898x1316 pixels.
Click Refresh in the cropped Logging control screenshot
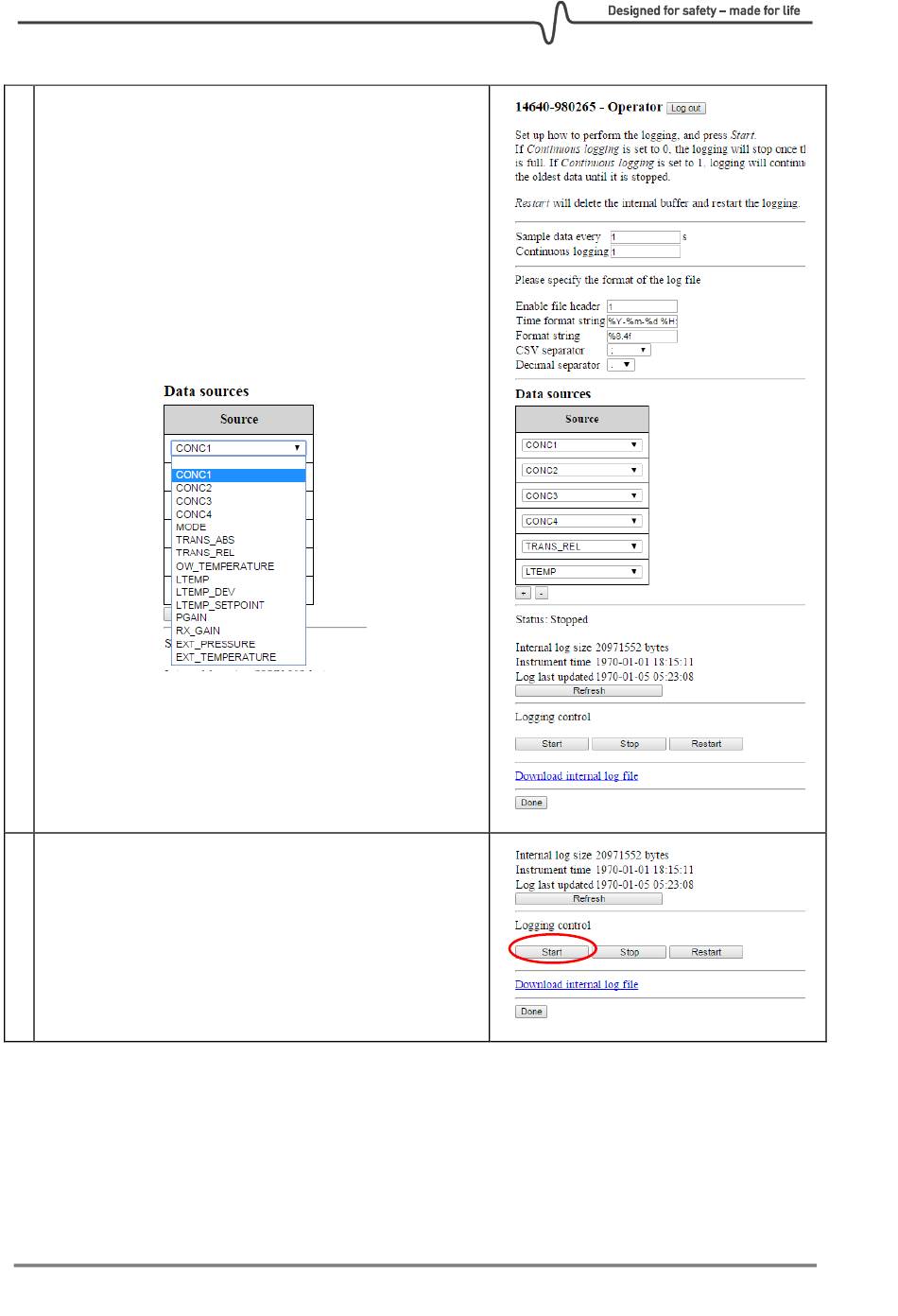[x=589, y=899]
